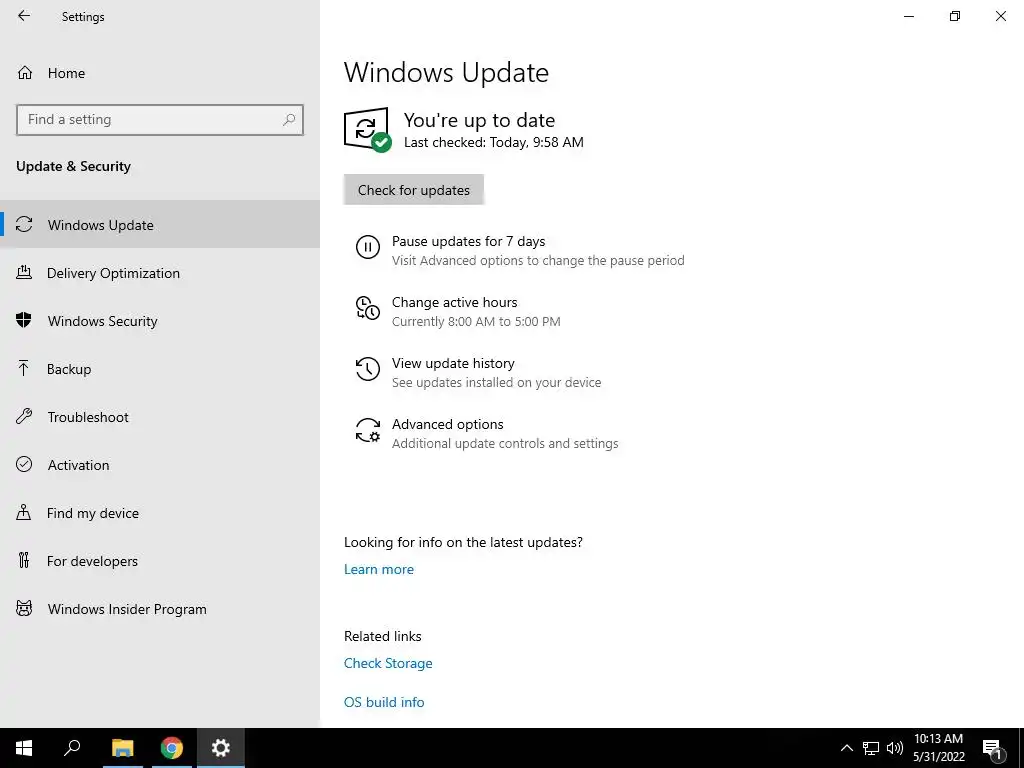Open the Troubleshoot section
The width and height of the screenshot is (1024, 768).
click(x=160, y=417)
